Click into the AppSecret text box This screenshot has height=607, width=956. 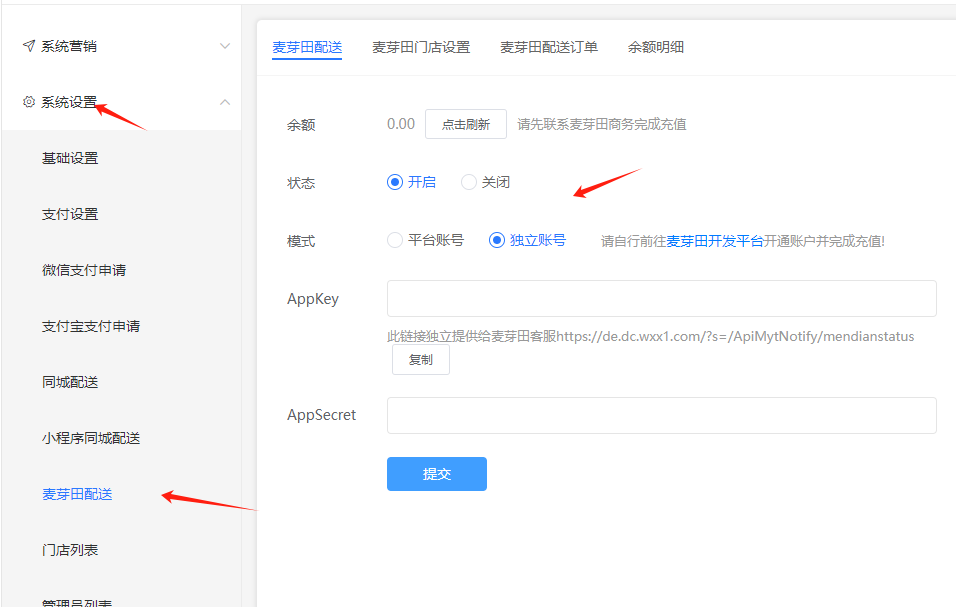661,415
